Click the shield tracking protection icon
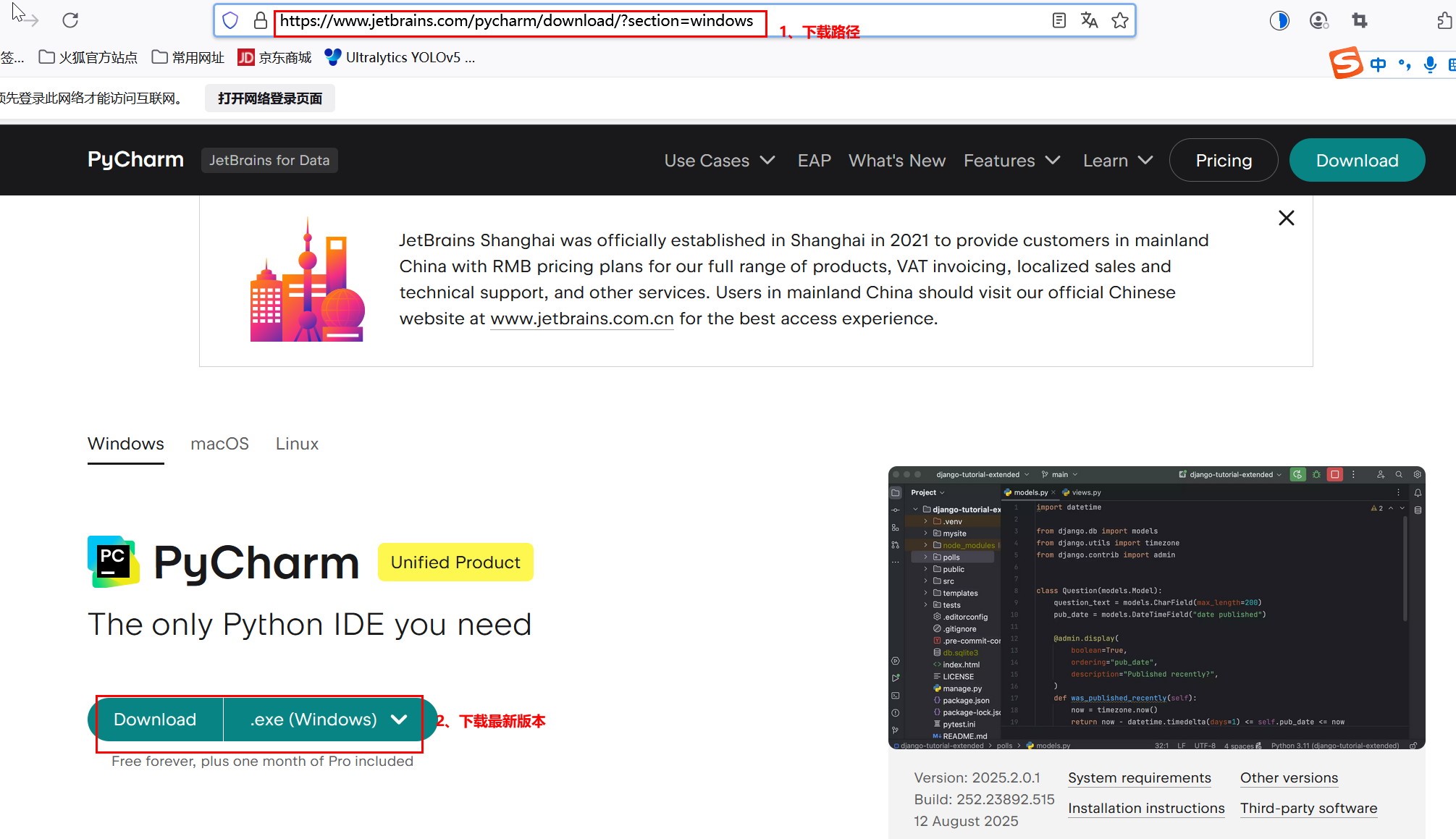The height and width of the screenshot is (839, 1456). (x=230, y=20)
